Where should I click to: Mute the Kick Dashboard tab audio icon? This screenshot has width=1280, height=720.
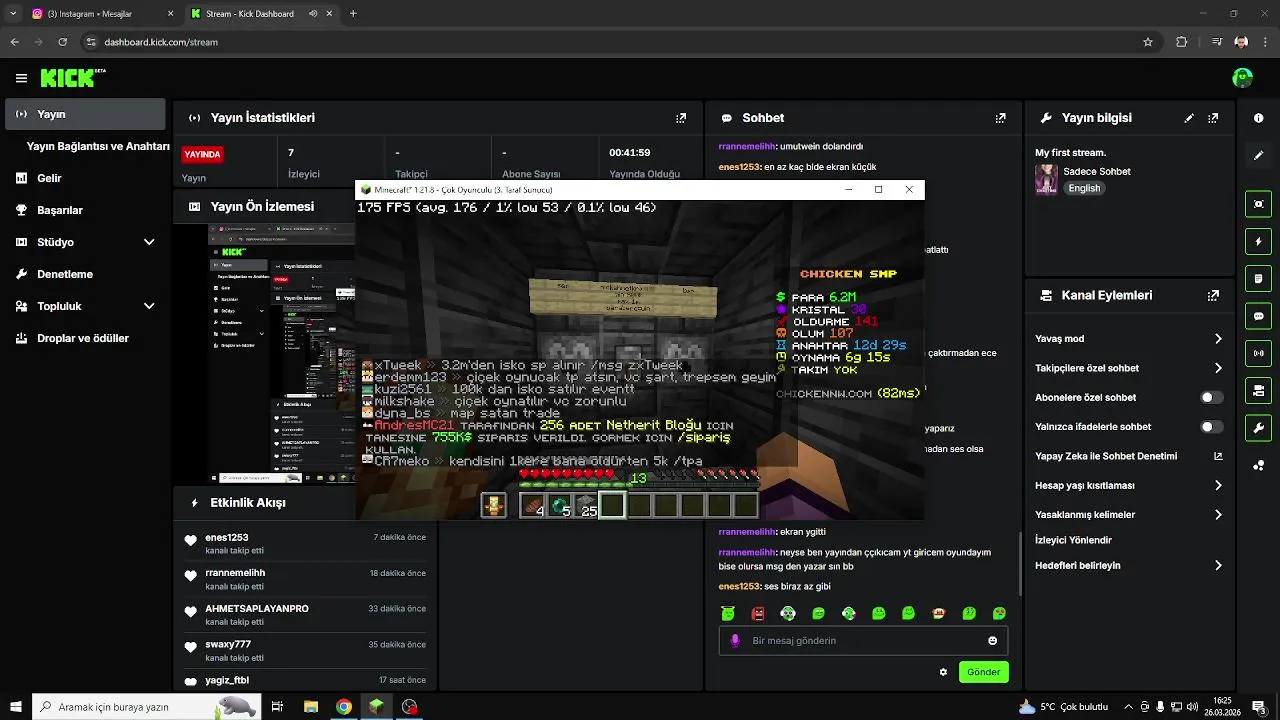[314, 14]
